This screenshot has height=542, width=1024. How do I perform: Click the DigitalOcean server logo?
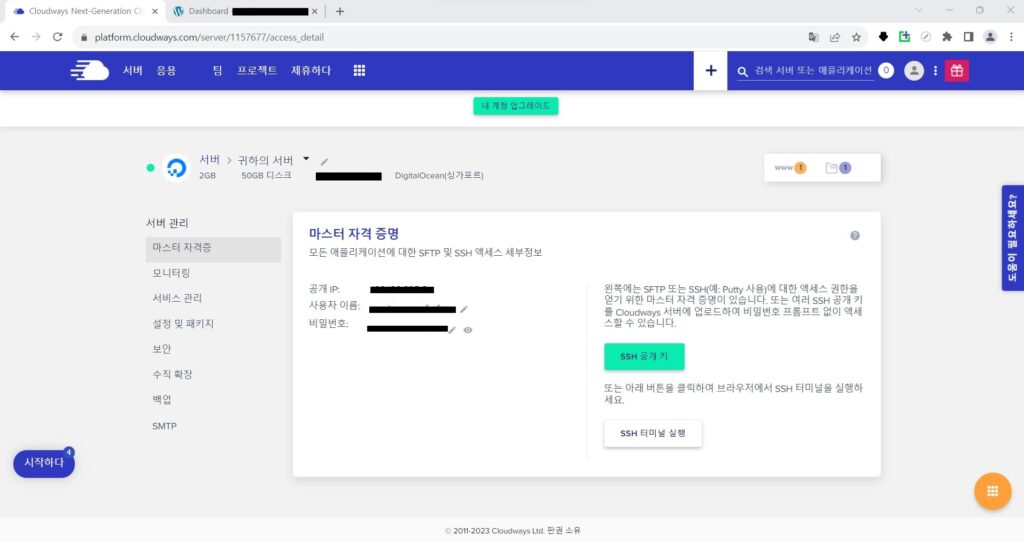point(176,168)
